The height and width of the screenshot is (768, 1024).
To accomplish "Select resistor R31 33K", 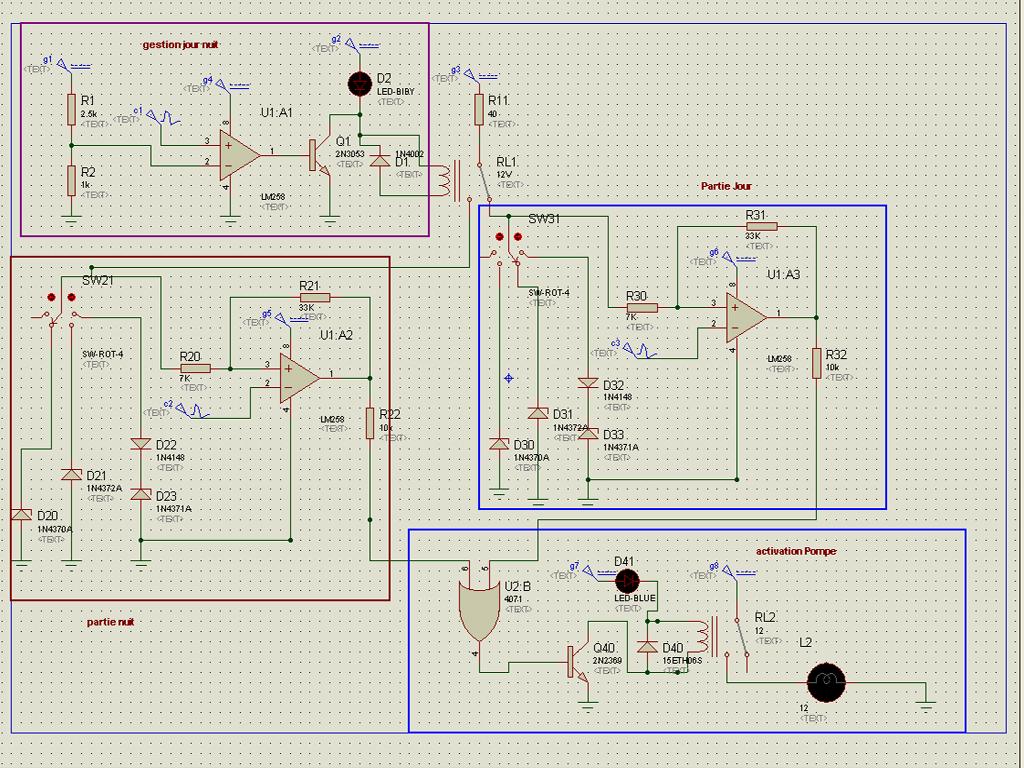I will click(761, 227).
